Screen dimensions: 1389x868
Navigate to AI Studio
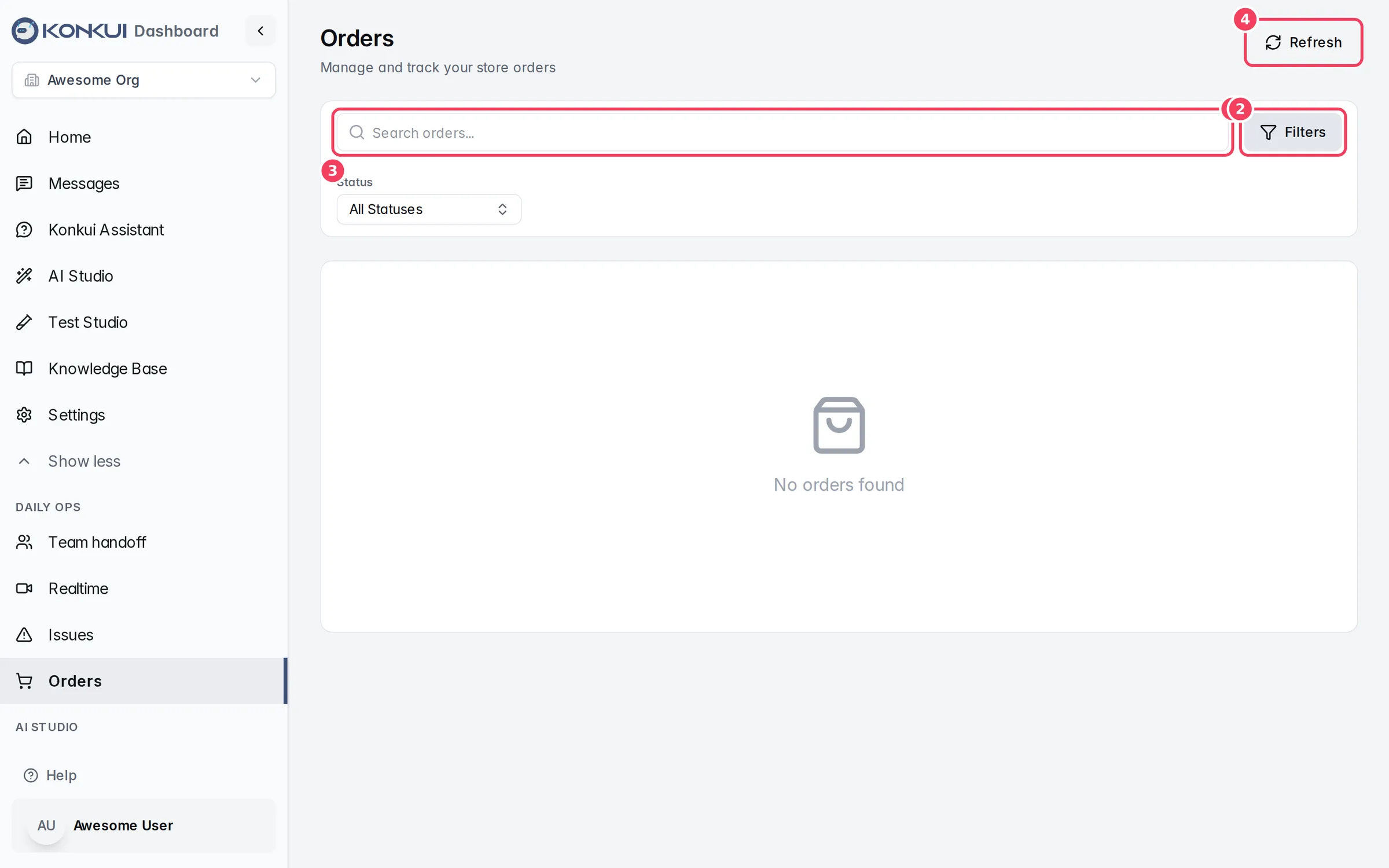point(144,276)
